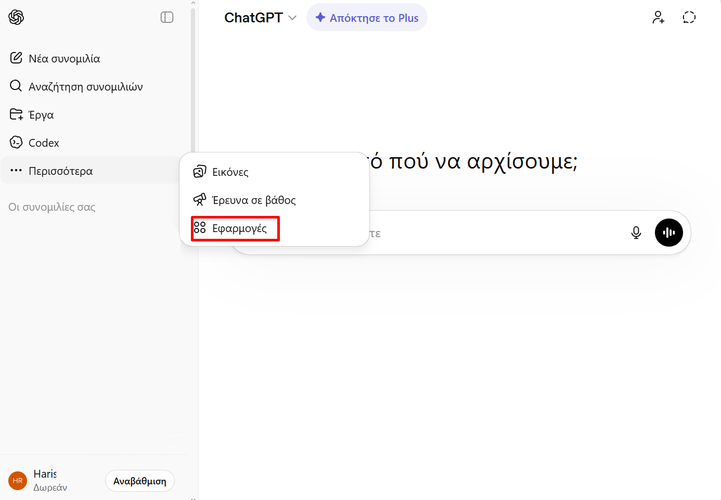Click the Αναβάθμιση upgrade button
721x500 pixels.
(140, 481)
